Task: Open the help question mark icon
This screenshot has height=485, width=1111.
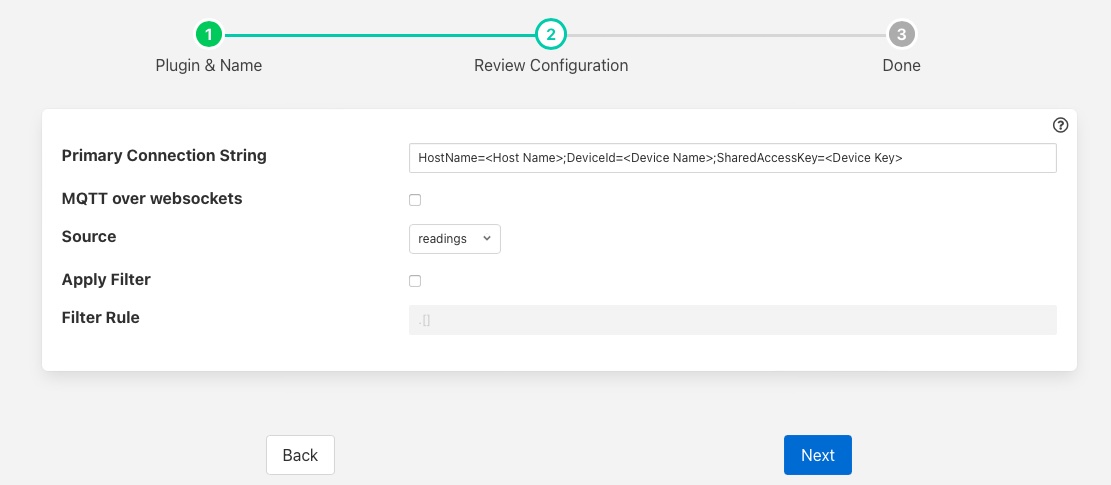Action: 1061,126
